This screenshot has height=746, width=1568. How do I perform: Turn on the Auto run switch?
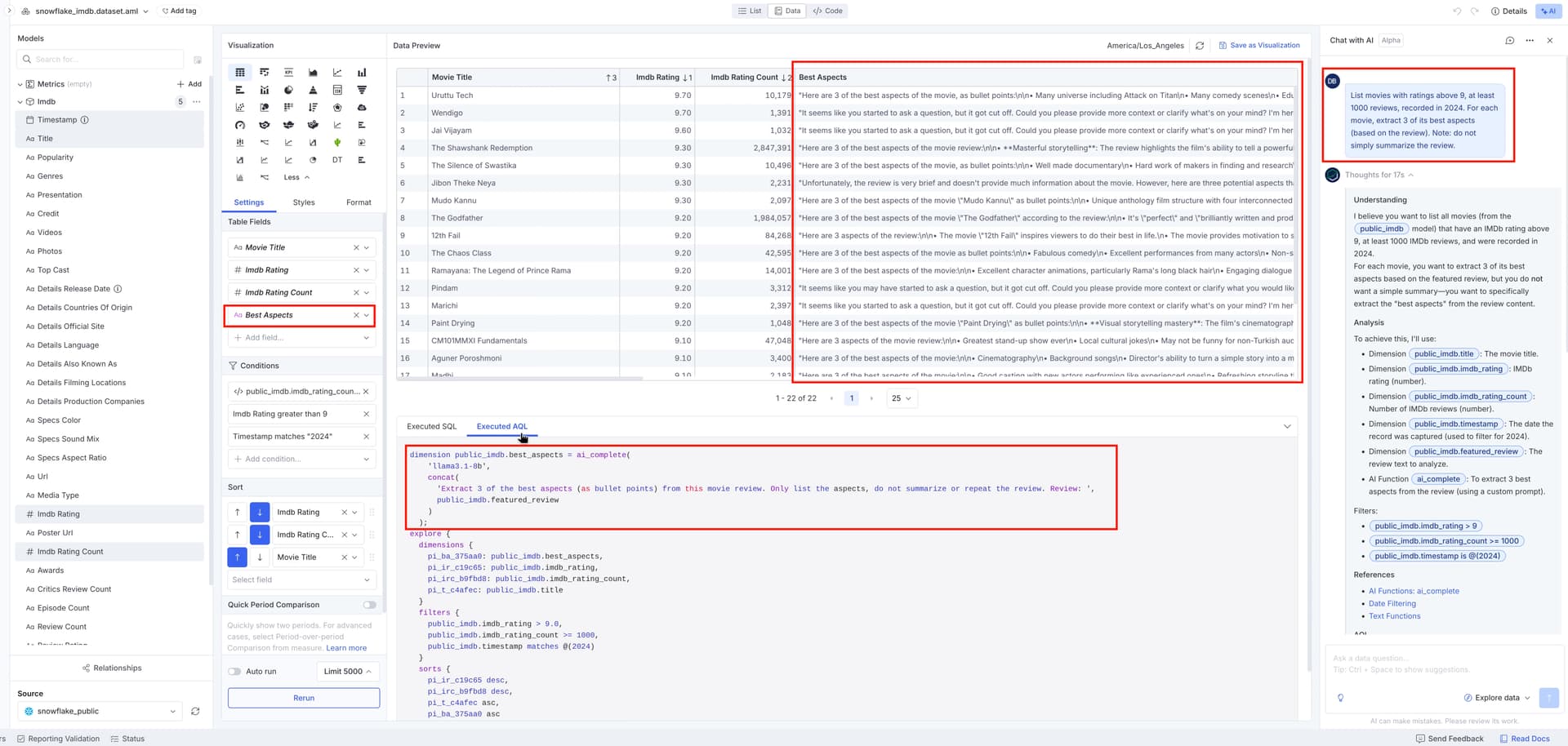tap(235, 672)
